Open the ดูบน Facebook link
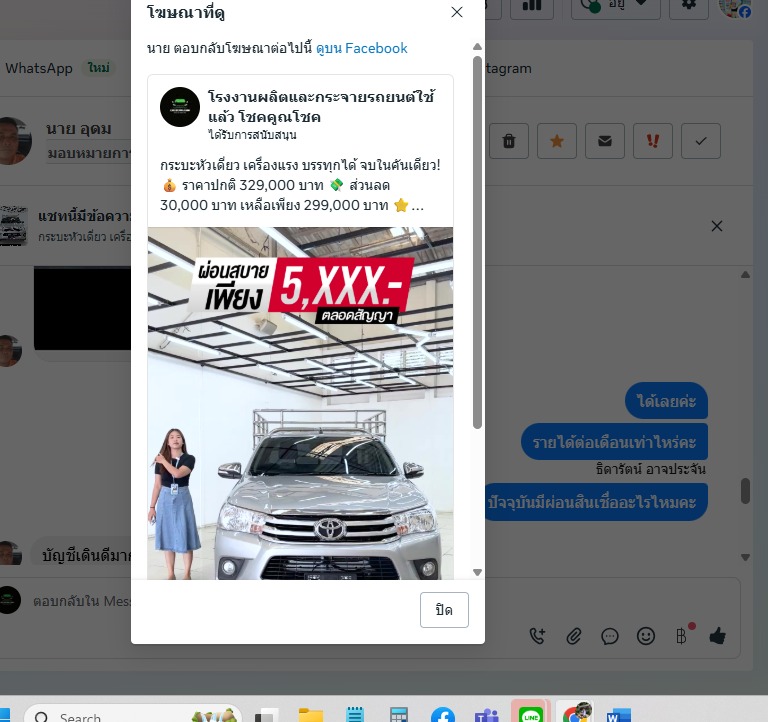Screen dimensions: 768x722 point(361,48)
